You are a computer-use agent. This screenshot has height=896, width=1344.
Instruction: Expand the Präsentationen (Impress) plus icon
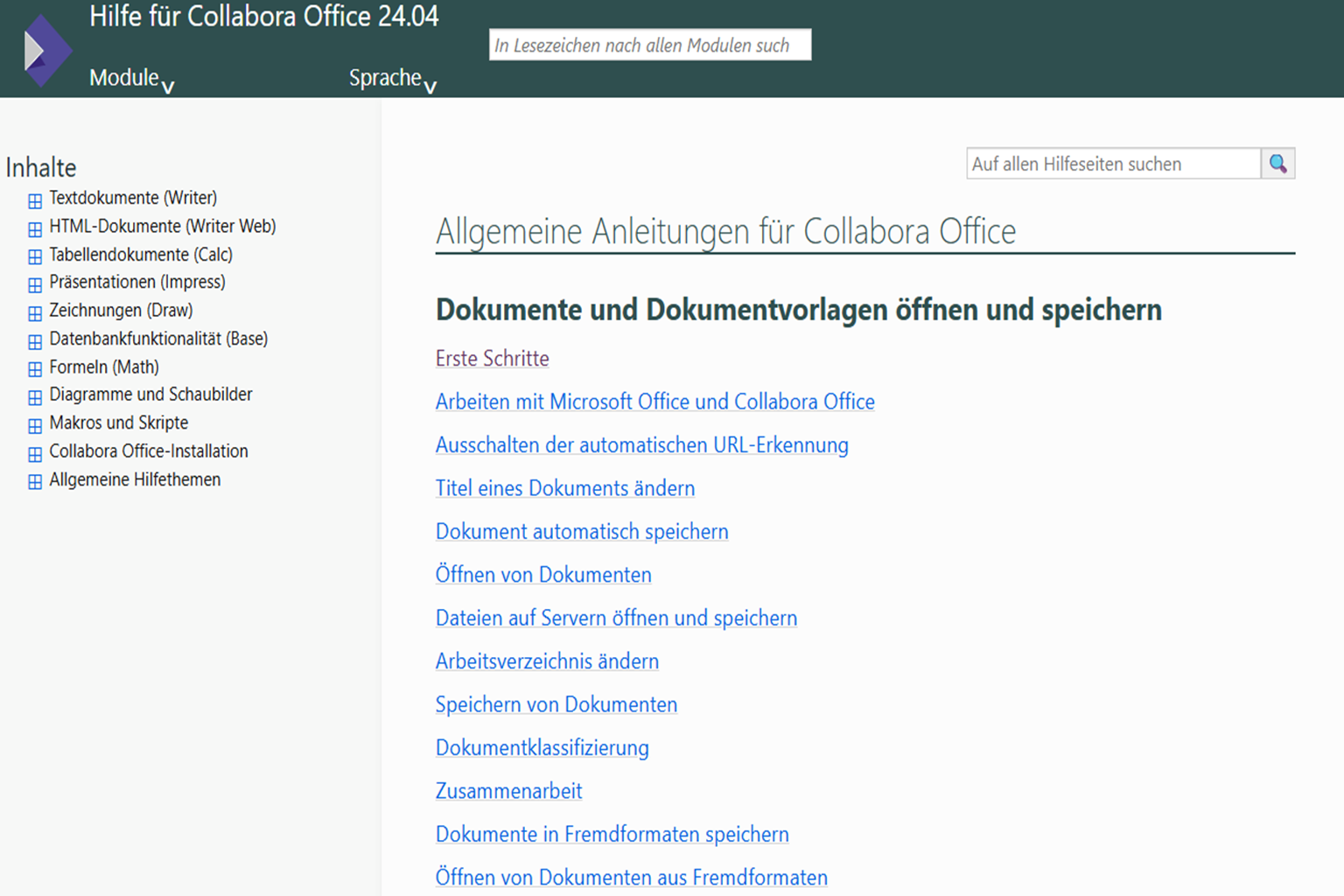click(x=35, y=285)
